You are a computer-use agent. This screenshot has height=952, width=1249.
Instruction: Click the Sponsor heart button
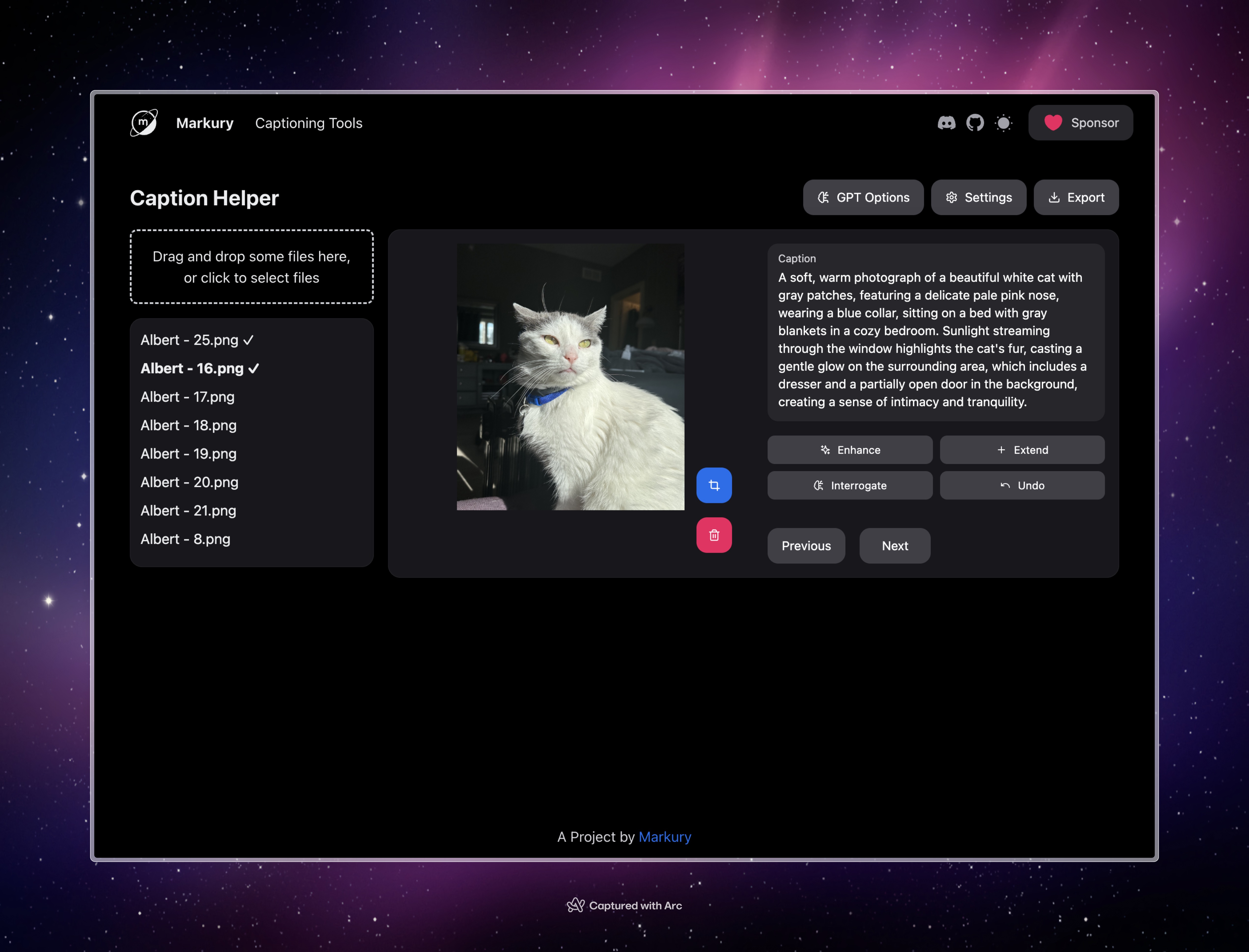tap(1080, 123)
